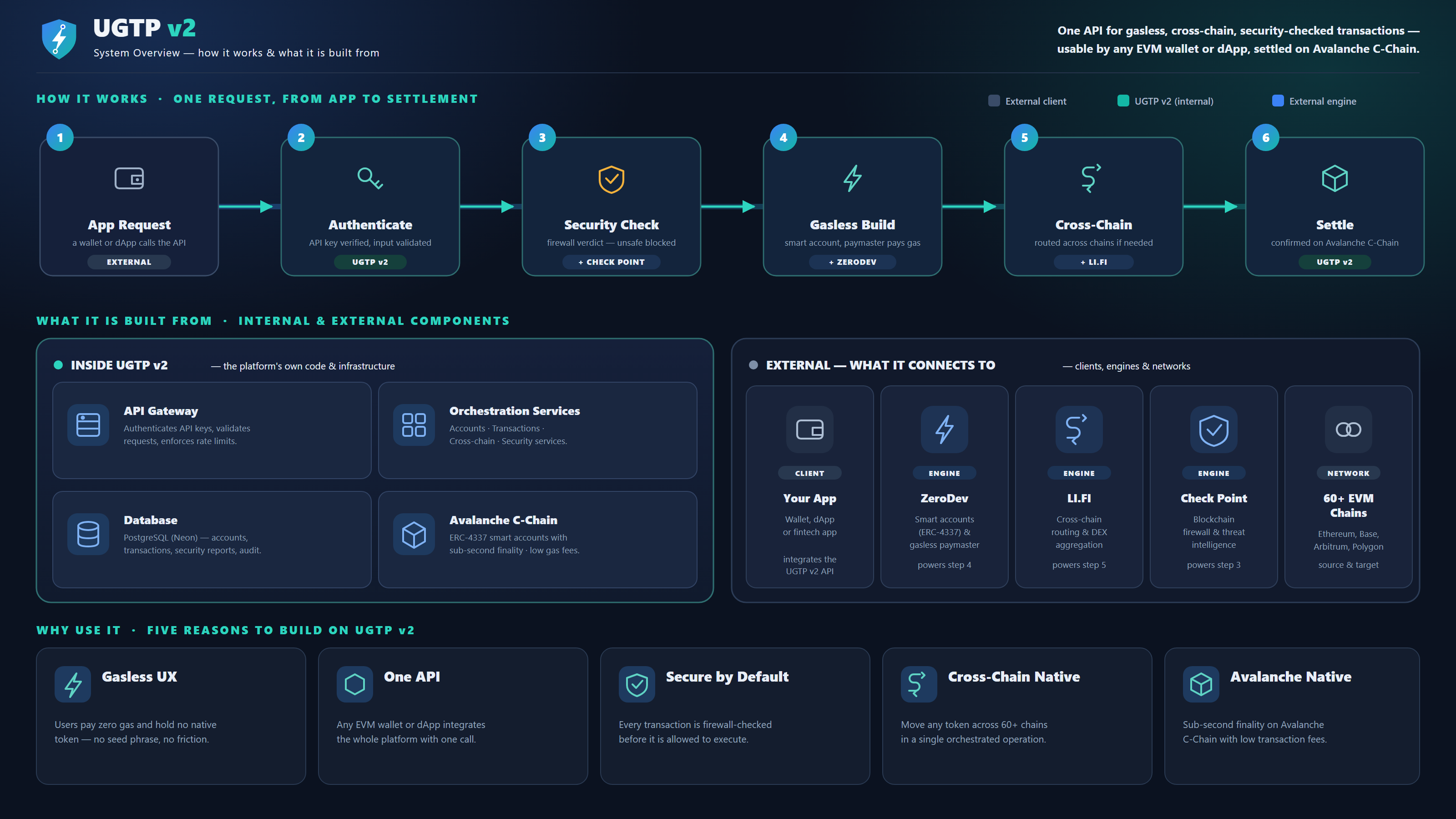Click the ZeroDev engine name

point(944,498)
